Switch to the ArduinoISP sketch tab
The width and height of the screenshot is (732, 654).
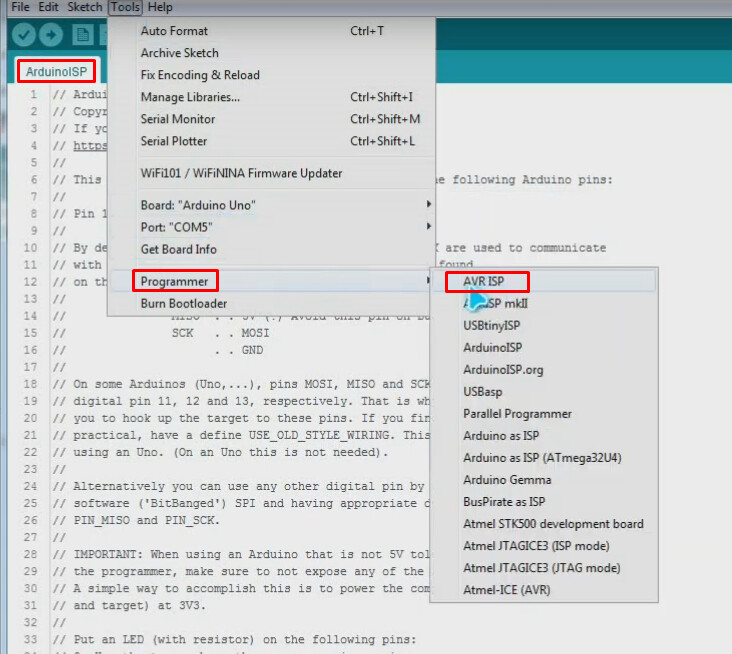(56, 71)
